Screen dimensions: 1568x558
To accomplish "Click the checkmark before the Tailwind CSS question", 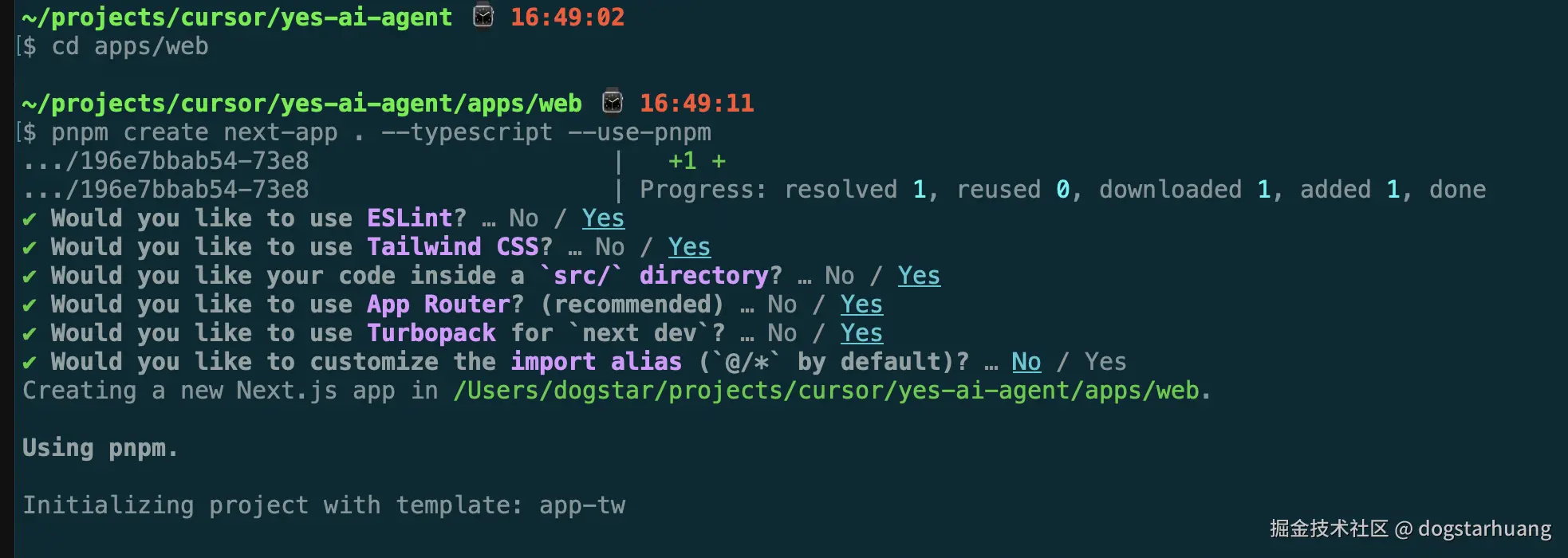I will [30, 247].
